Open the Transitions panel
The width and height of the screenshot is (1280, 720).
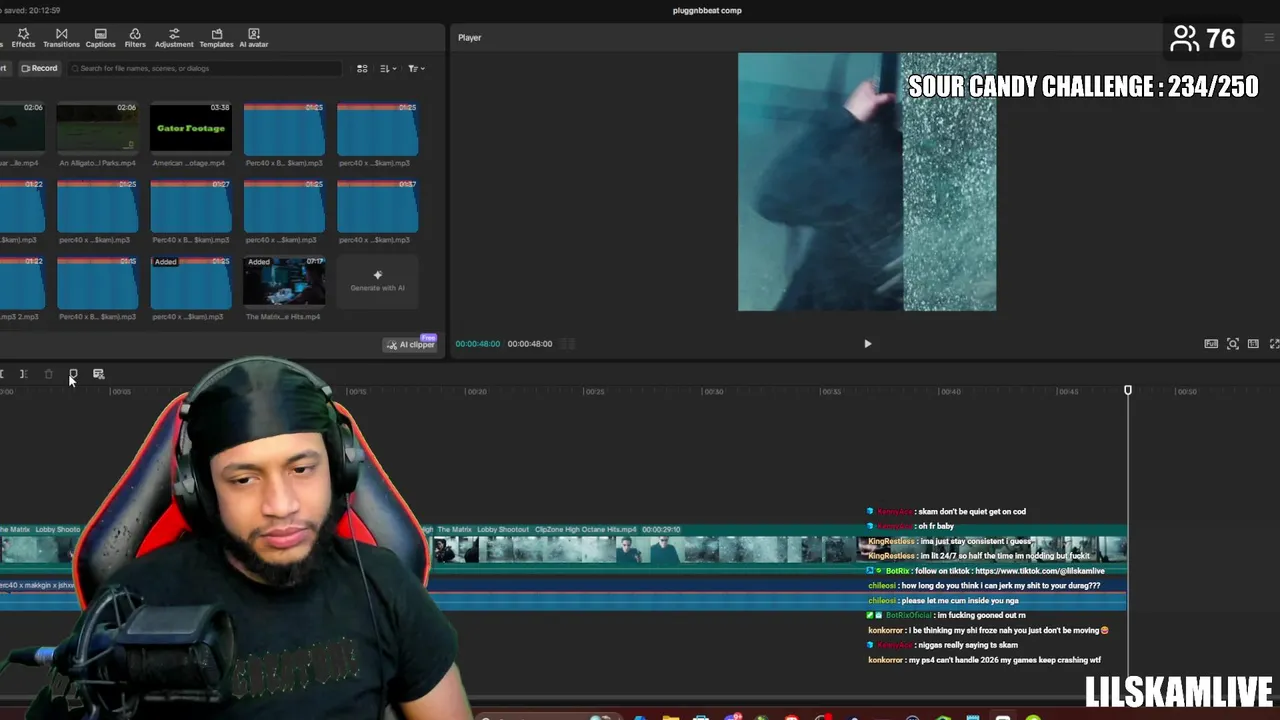pyautogui.click(x=61, y=38)
